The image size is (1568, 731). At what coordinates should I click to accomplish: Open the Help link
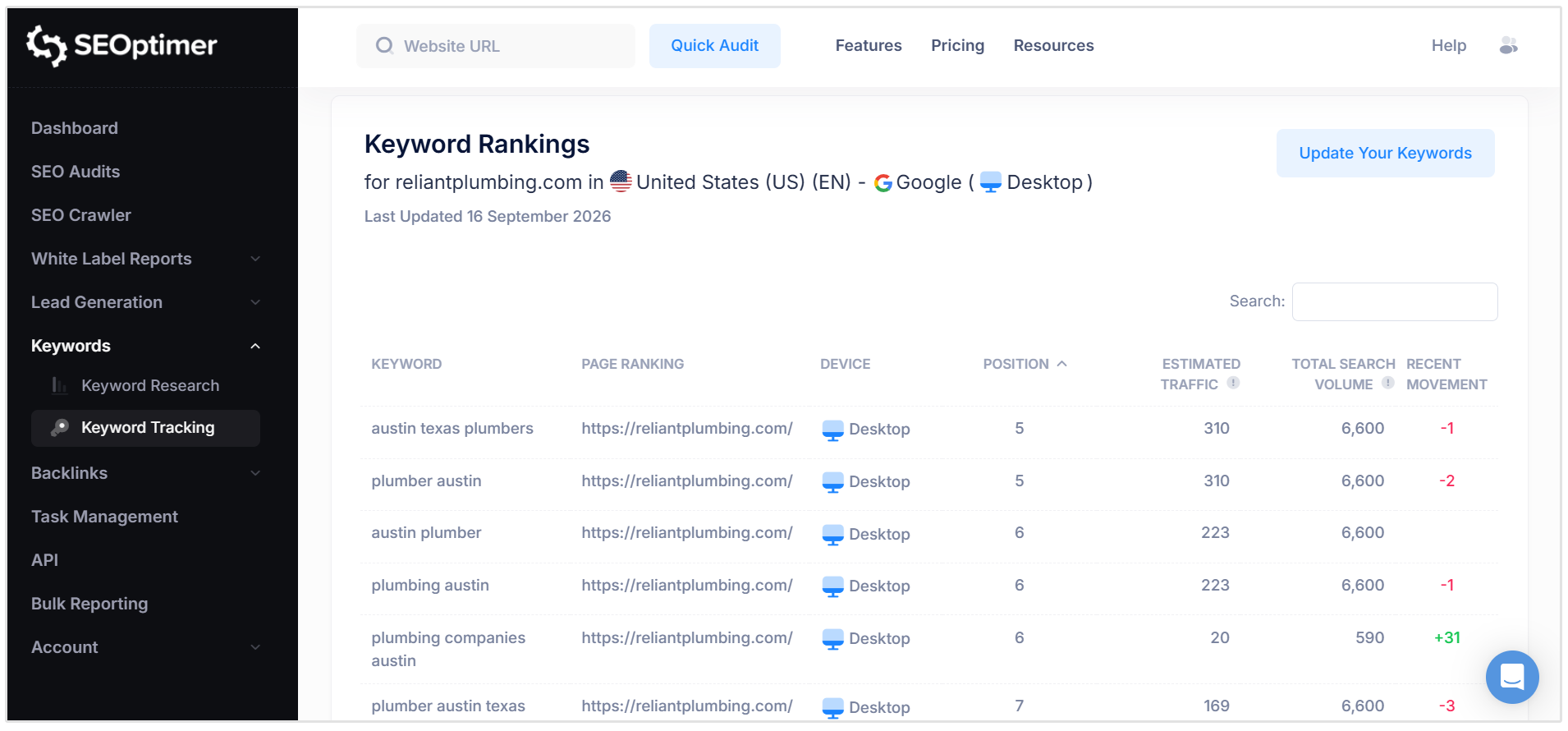click(x=1448, y=46)
